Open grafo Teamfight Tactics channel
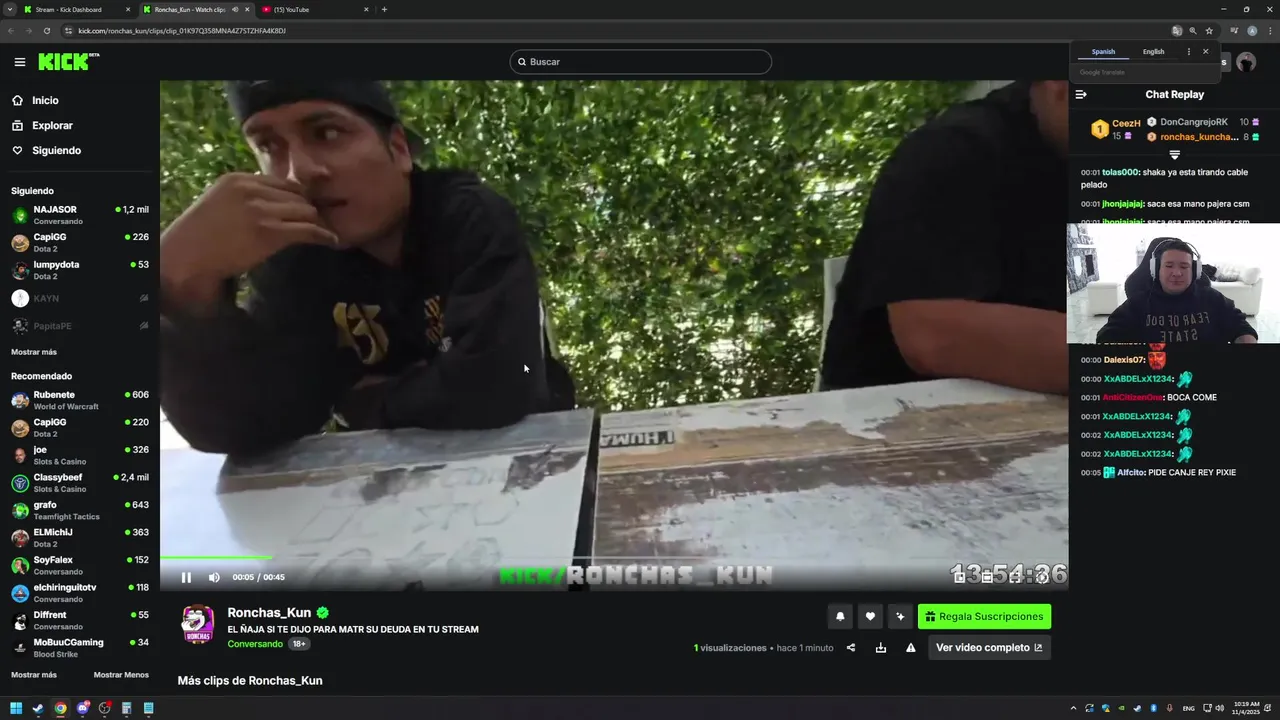 pos(80,510)
